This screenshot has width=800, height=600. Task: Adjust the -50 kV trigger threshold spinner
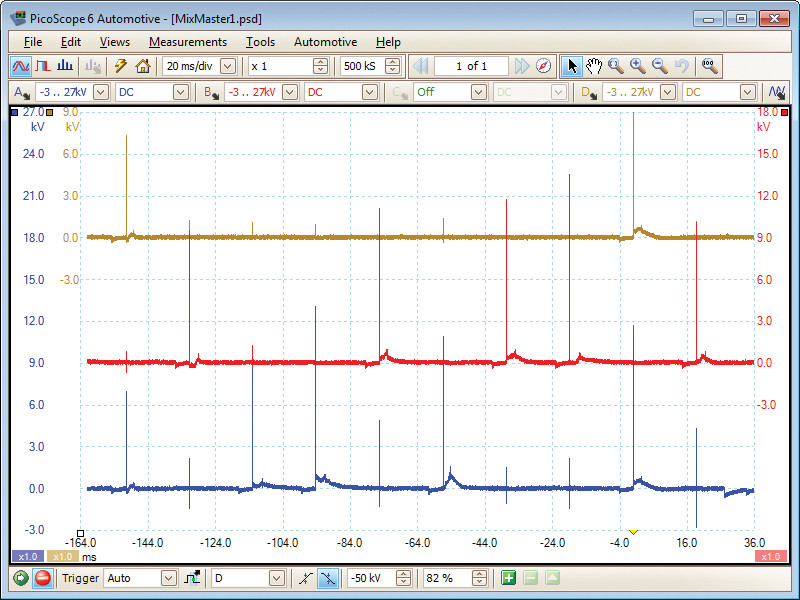404,578
